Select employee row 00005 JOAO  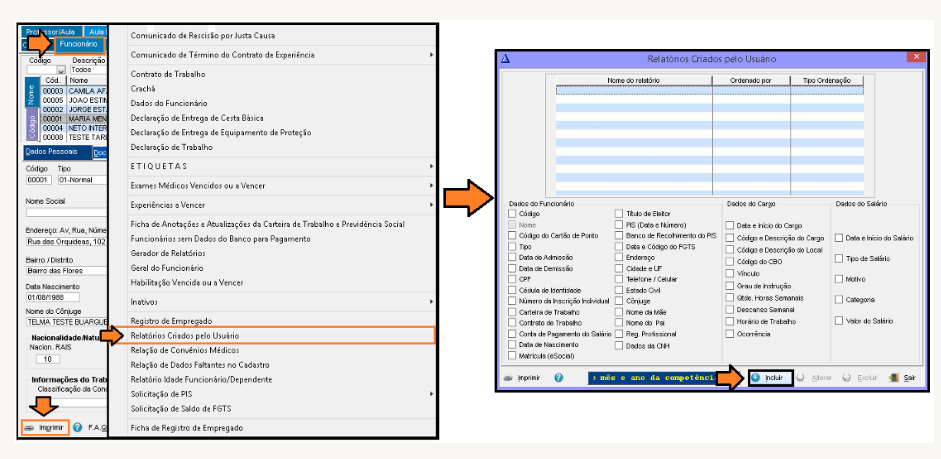coord(74,100)
